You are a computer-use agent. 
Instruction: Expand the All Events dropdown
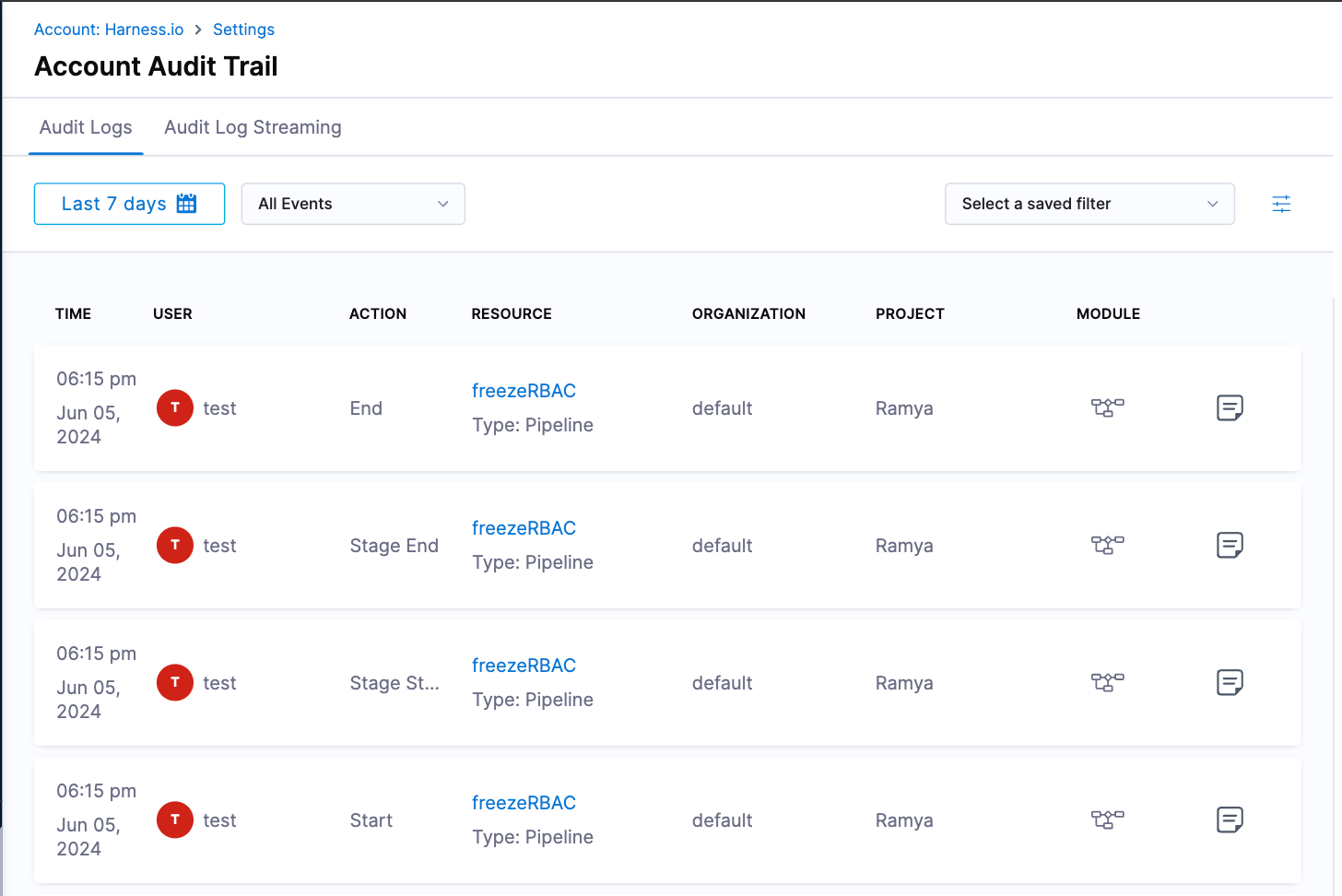pyautogui.click(x=353, y=204)
